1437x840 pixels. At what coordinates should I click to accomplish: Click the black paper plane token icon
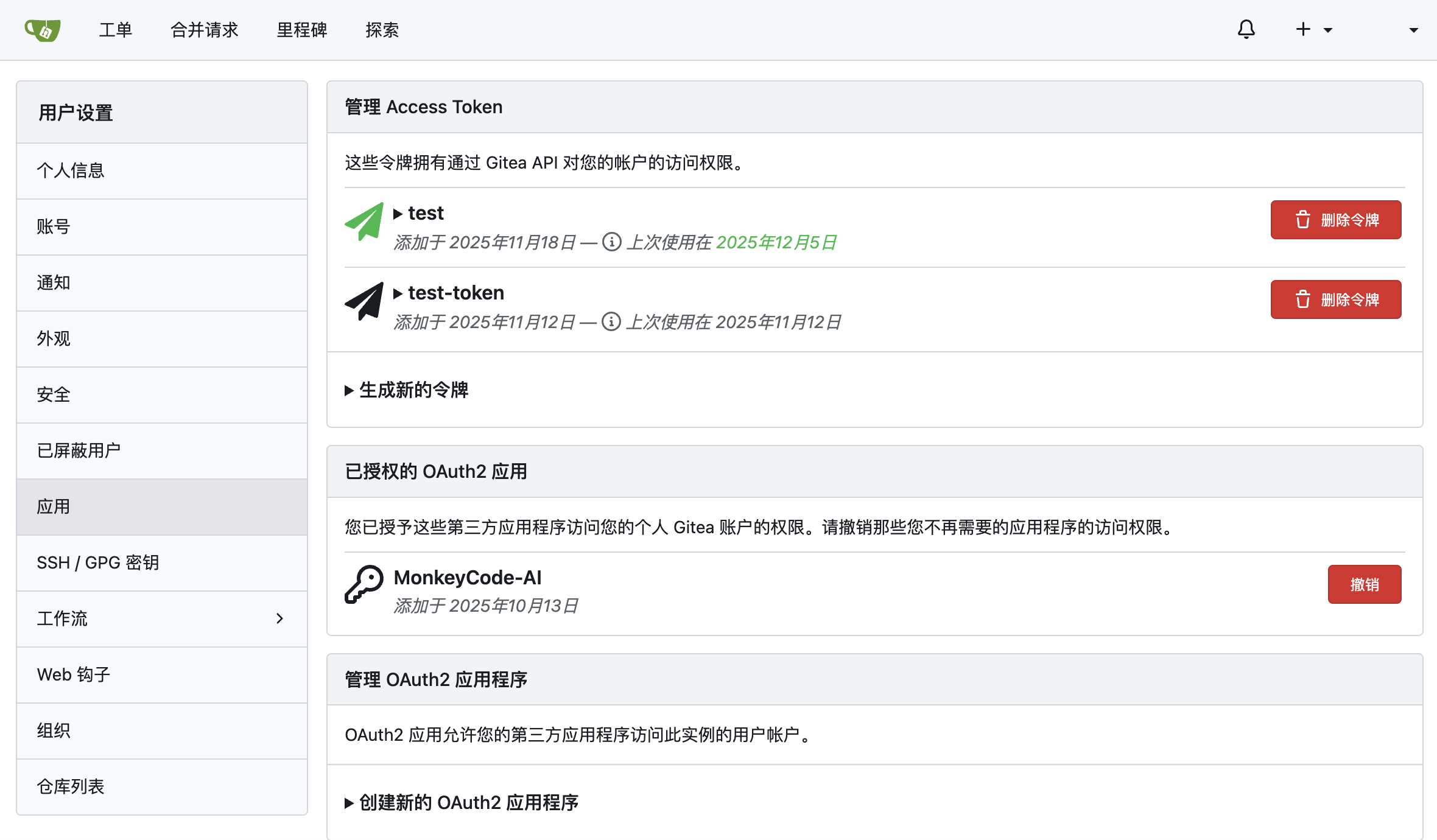tap(364, 301)
